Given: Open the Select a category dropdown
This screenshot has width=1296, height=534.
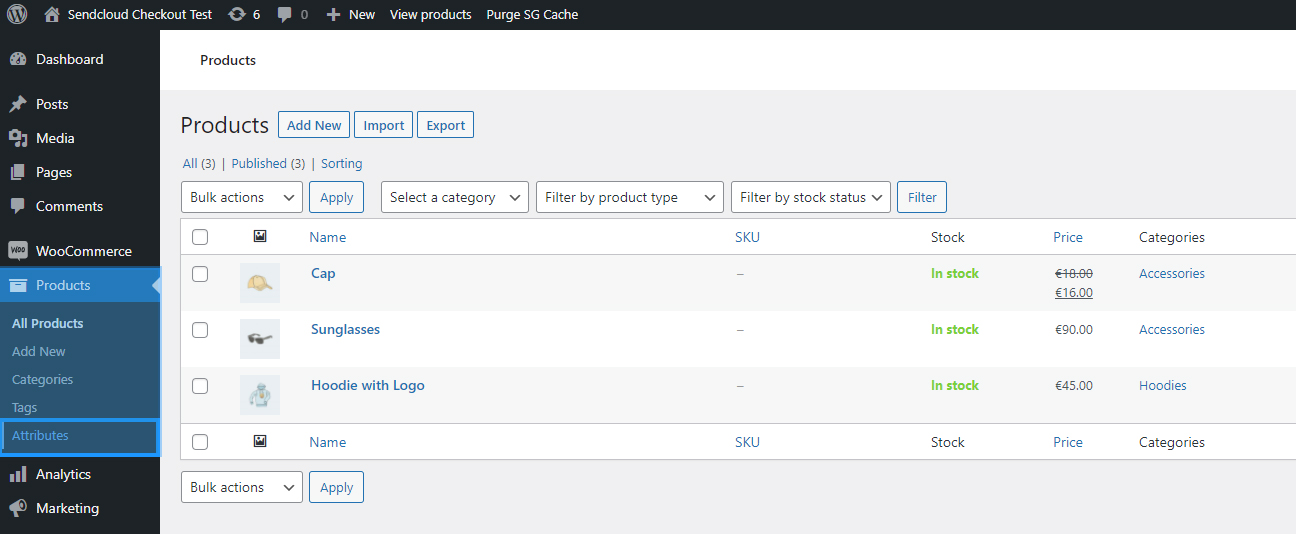Looking at the screenshot, I should [x=455, y=197].
